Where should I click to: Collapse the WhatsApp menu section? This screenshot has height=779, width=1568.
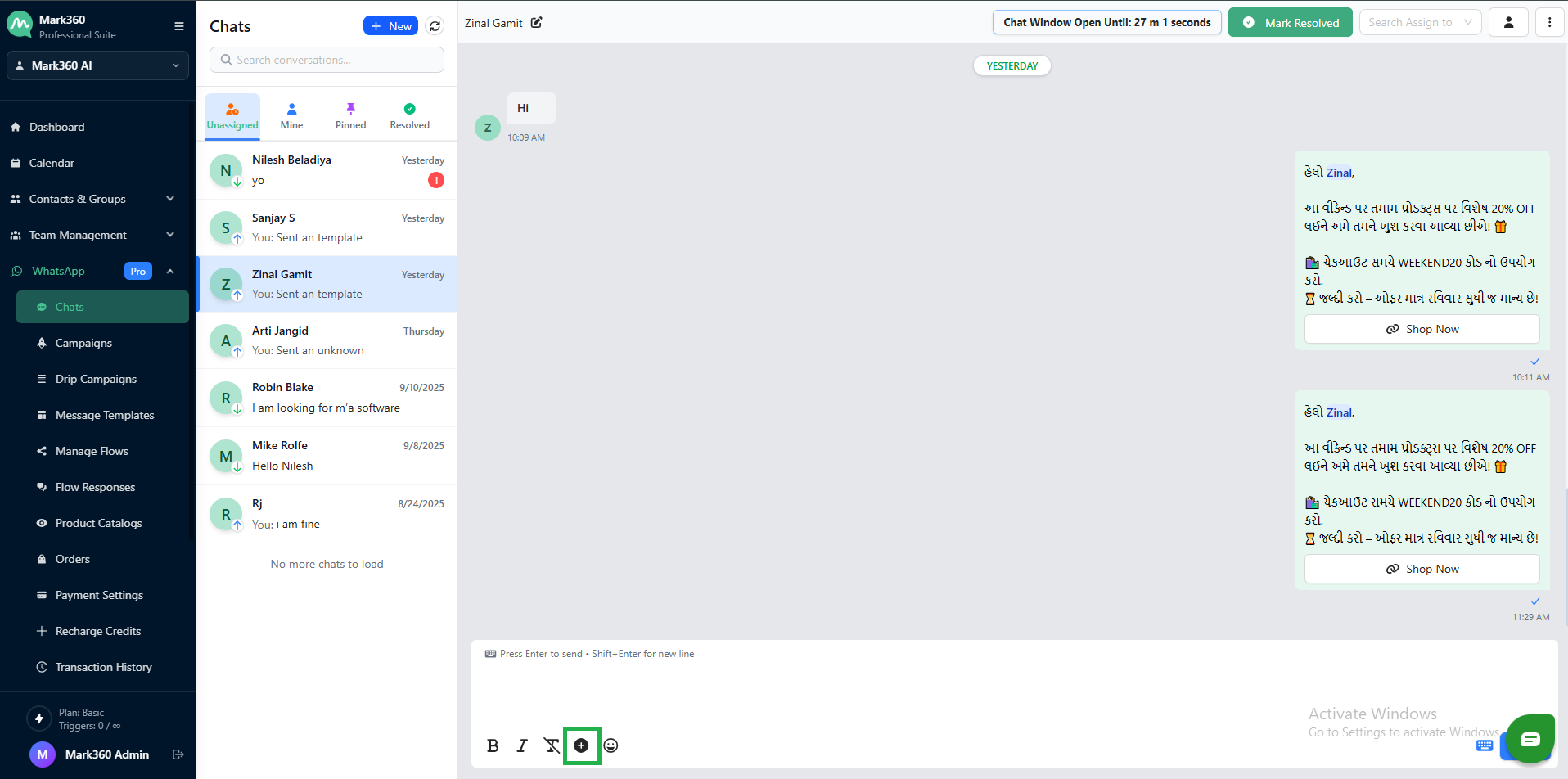(170, 271)
